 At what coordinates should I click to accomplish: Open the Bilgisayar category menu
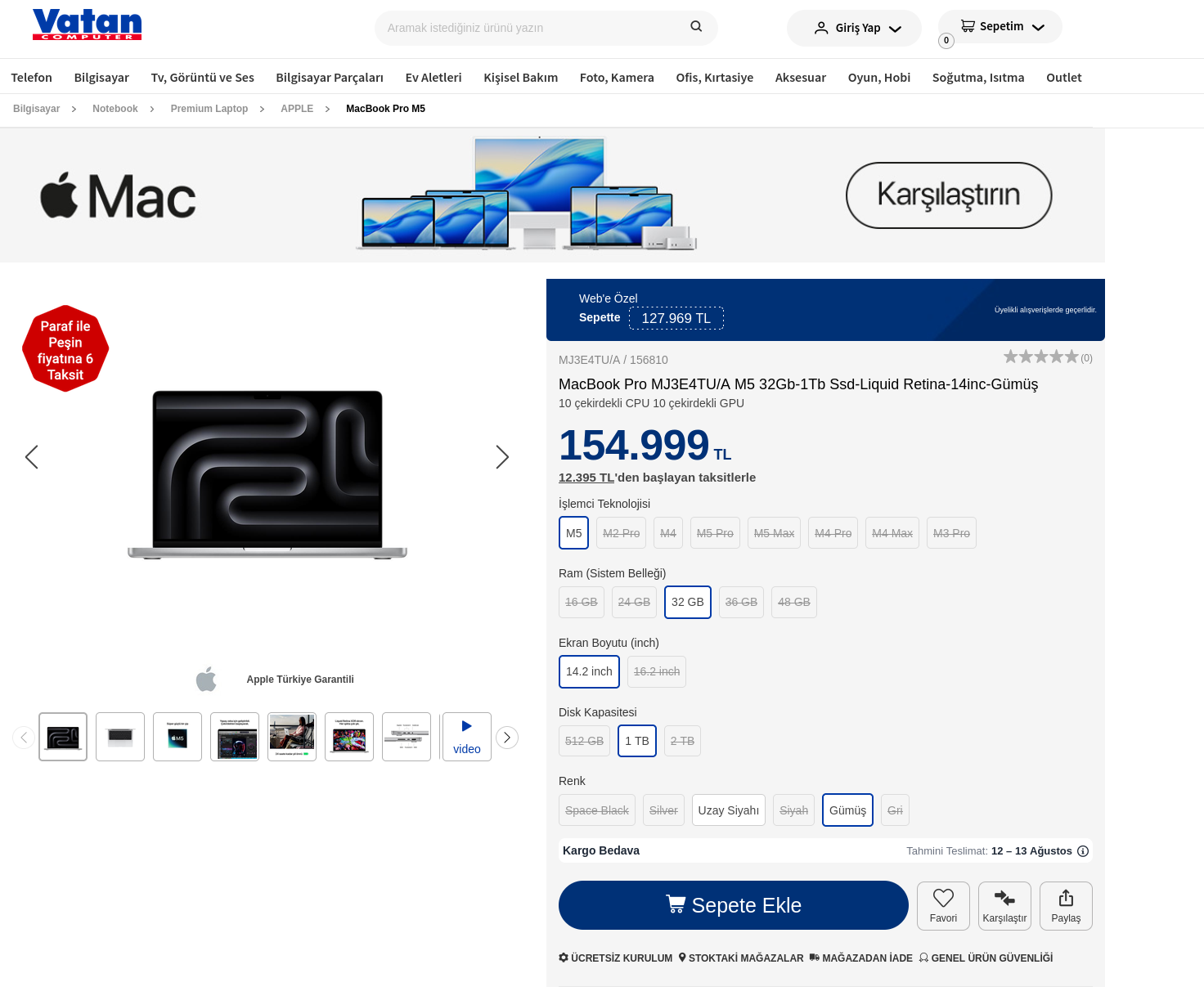pos(101,78)
